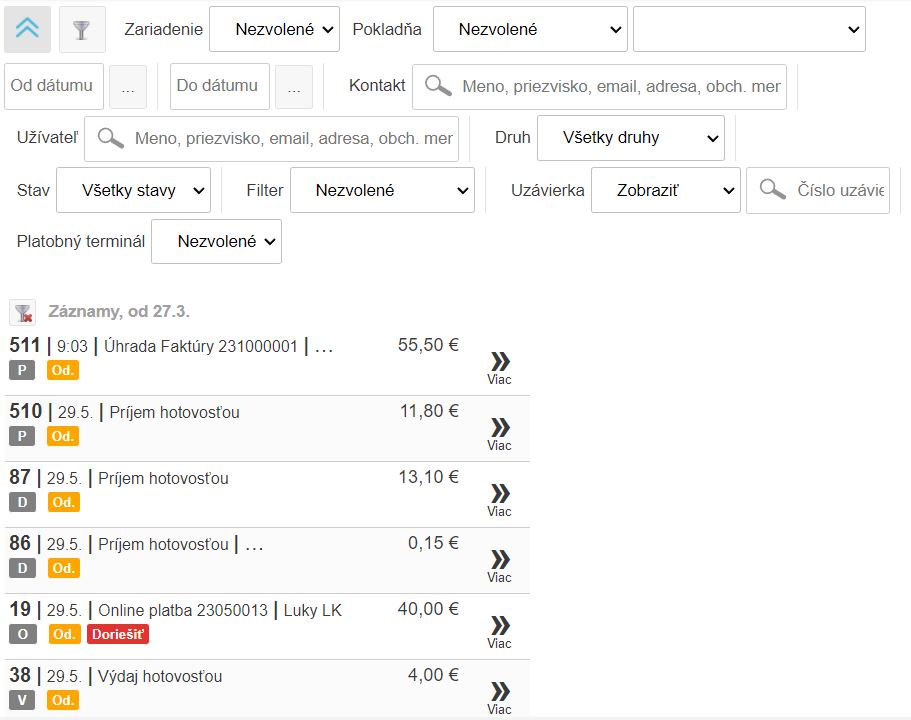The width and height of the screenshot is (911, 720).
Task: Click the ... button next to Do dátumu
Action: coord(294,87)
